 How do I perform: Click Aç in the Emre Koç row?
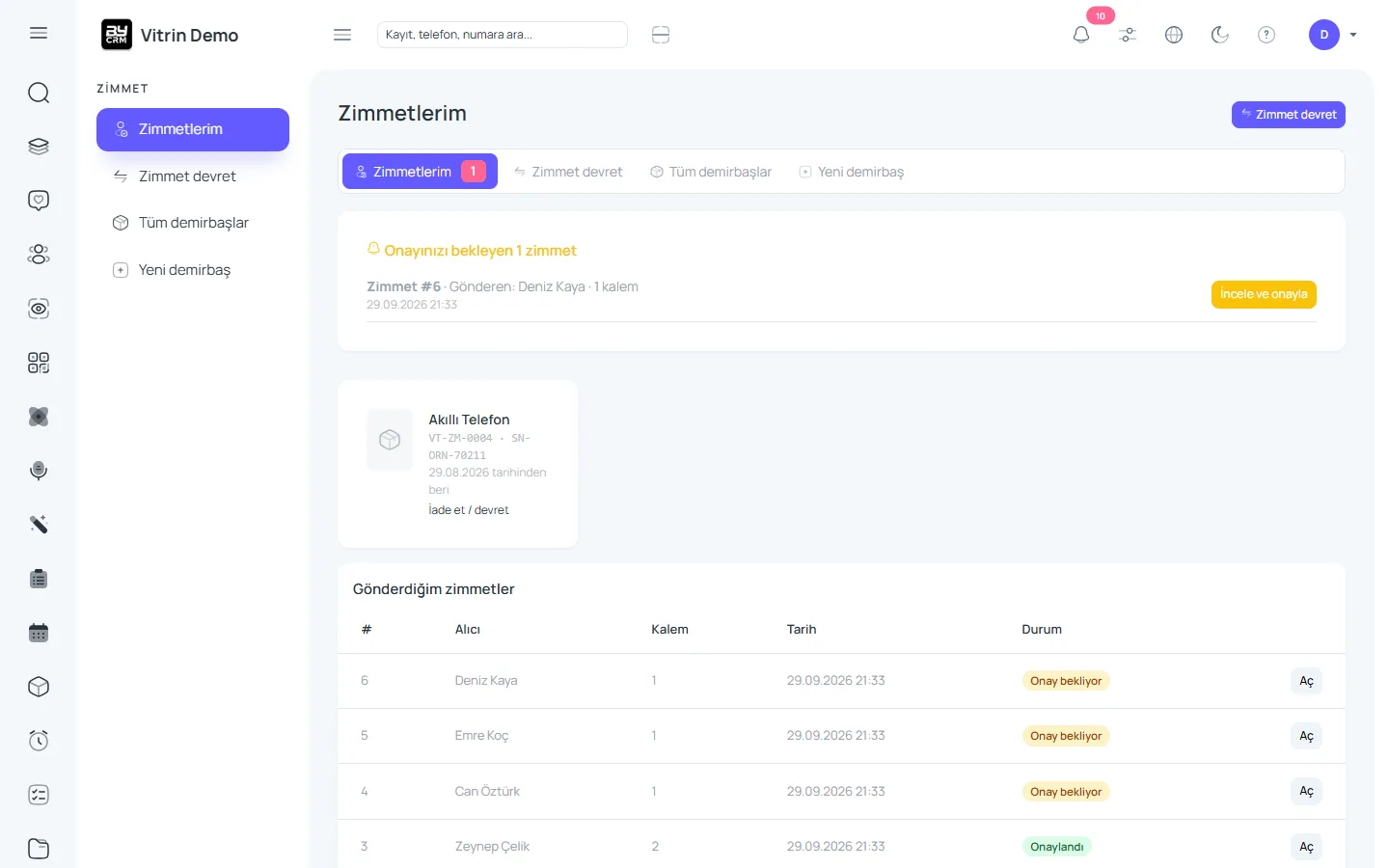coord(1306,736)
